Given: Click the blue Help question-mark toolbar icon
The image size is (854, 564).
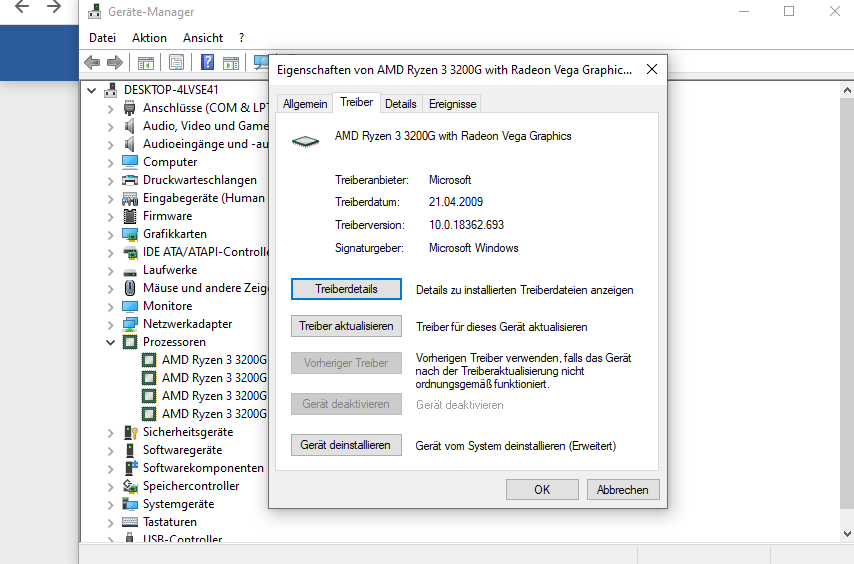Looking at the screenshot, I should pyautogui.click(x=208, y=62).
